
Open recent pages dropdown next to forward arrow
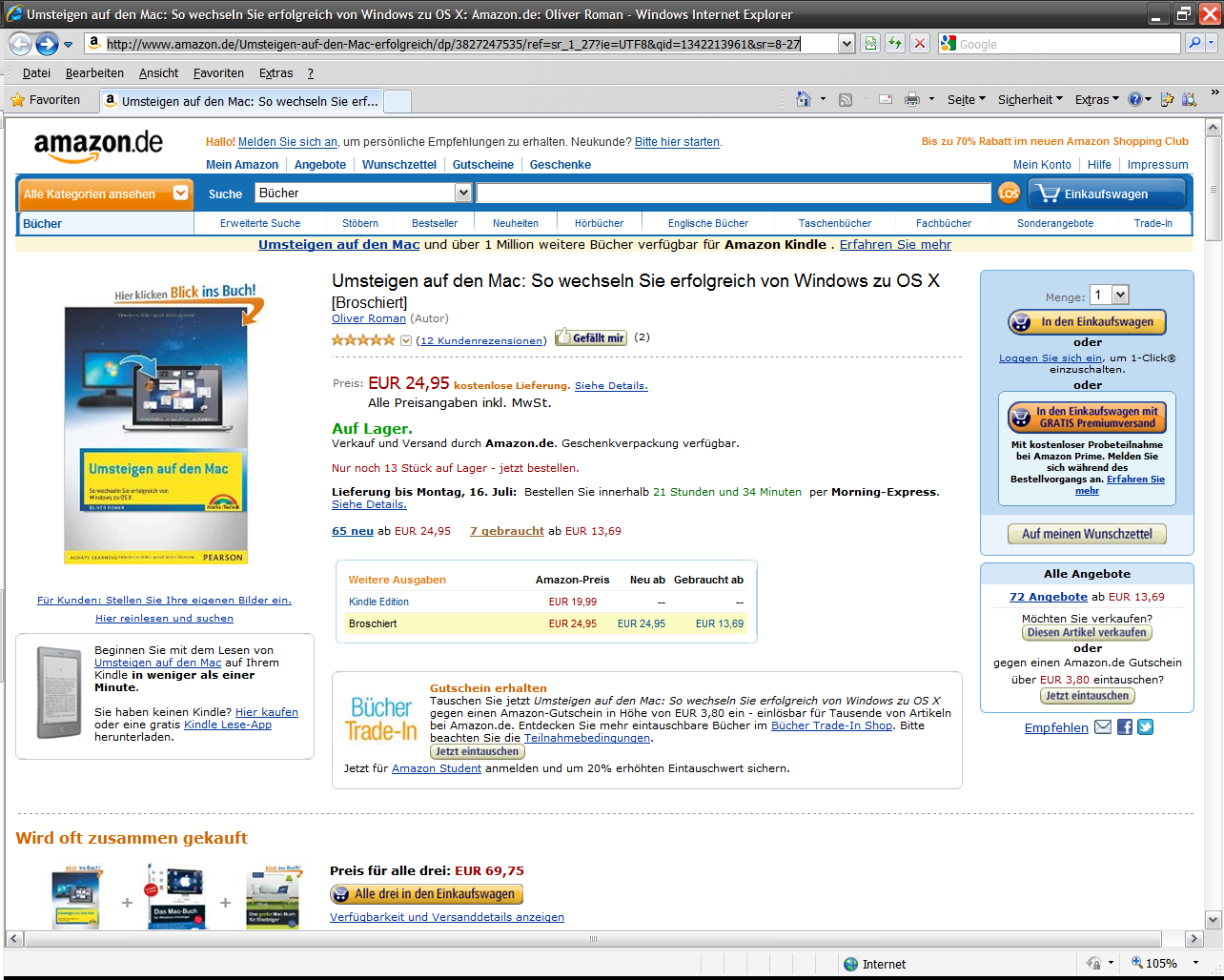[68, 45]
